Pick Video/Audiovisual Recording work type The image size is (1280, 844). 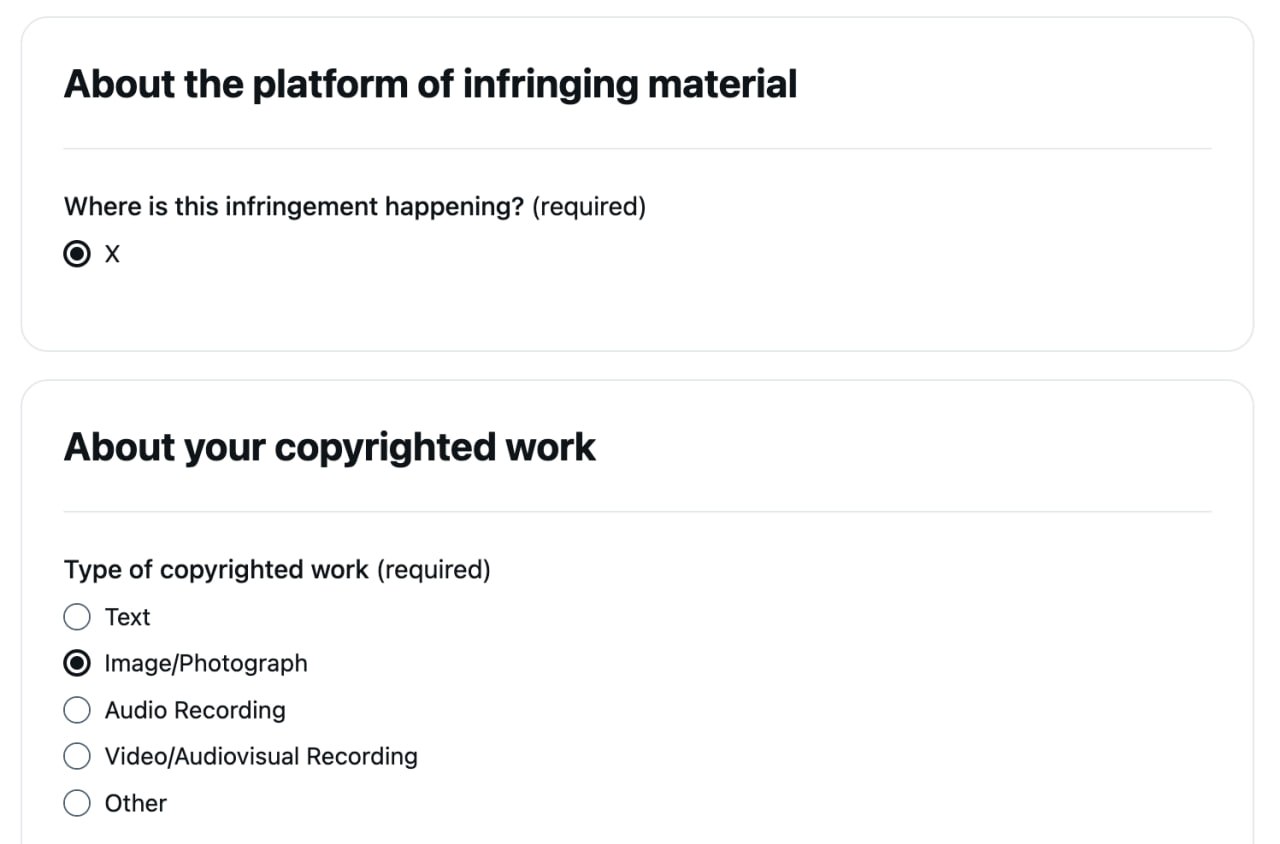77,756
